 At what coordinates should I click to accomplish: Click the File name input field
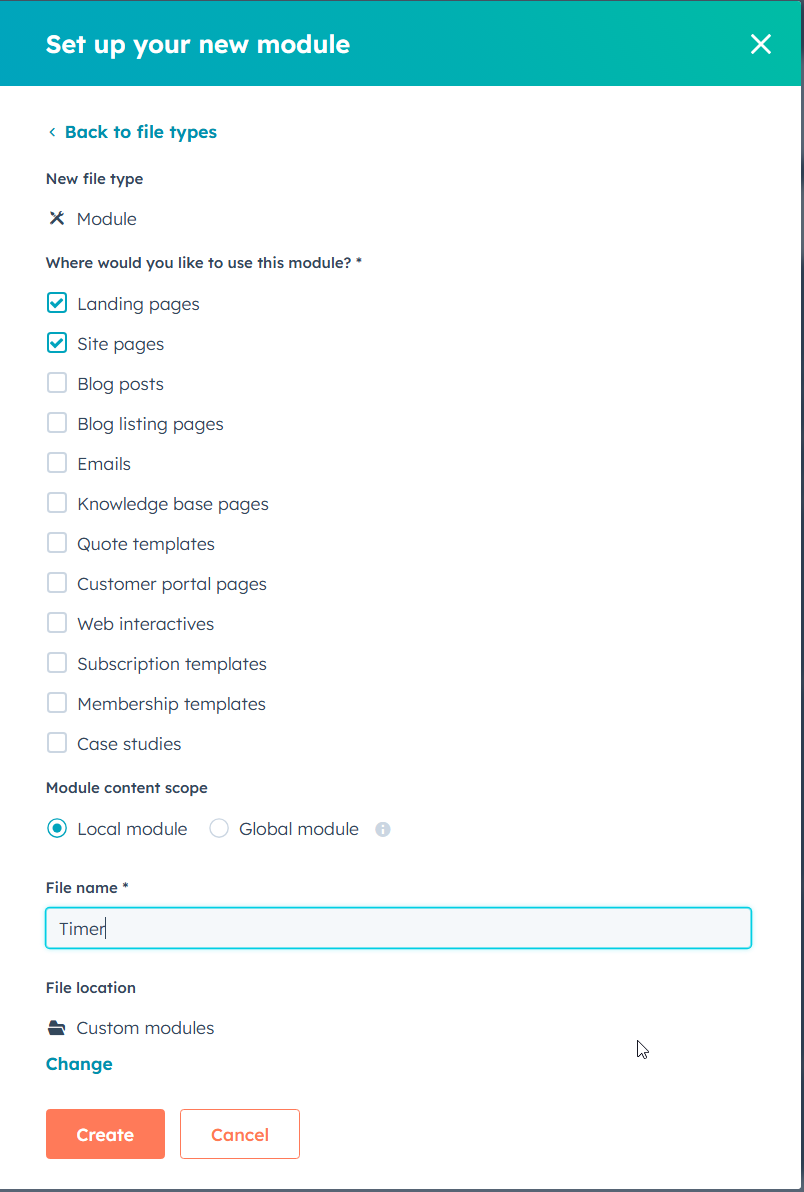(x=398, y=928)
